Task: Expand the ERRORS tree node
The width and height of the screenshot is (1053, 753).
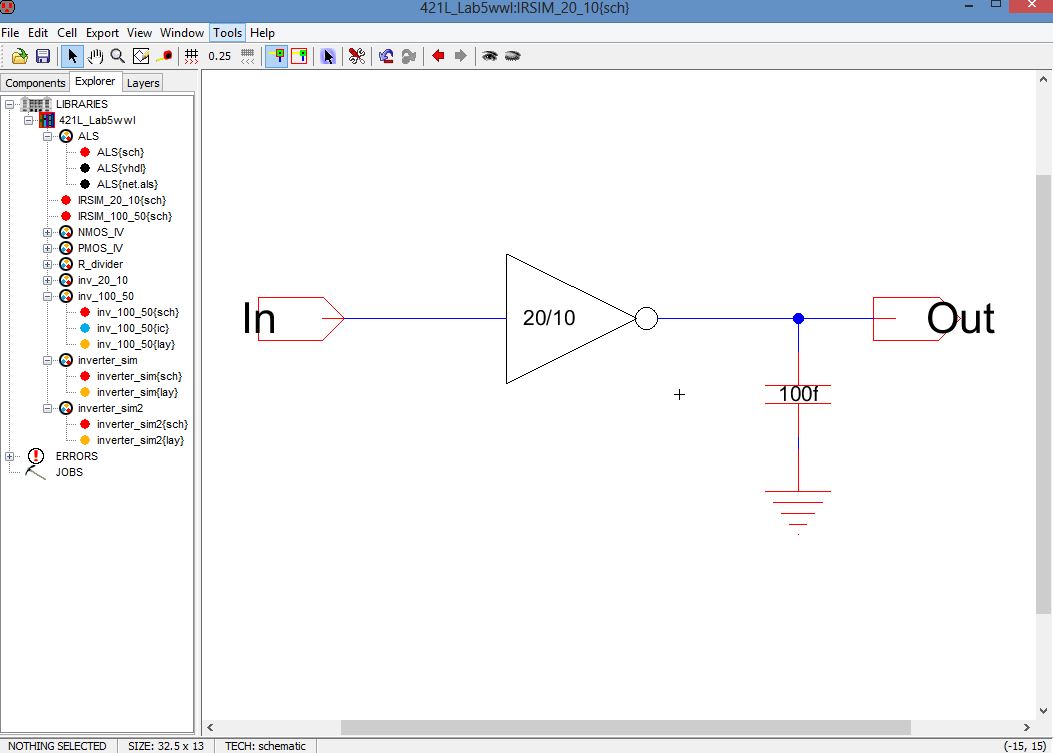Action: tap(10, 456)
